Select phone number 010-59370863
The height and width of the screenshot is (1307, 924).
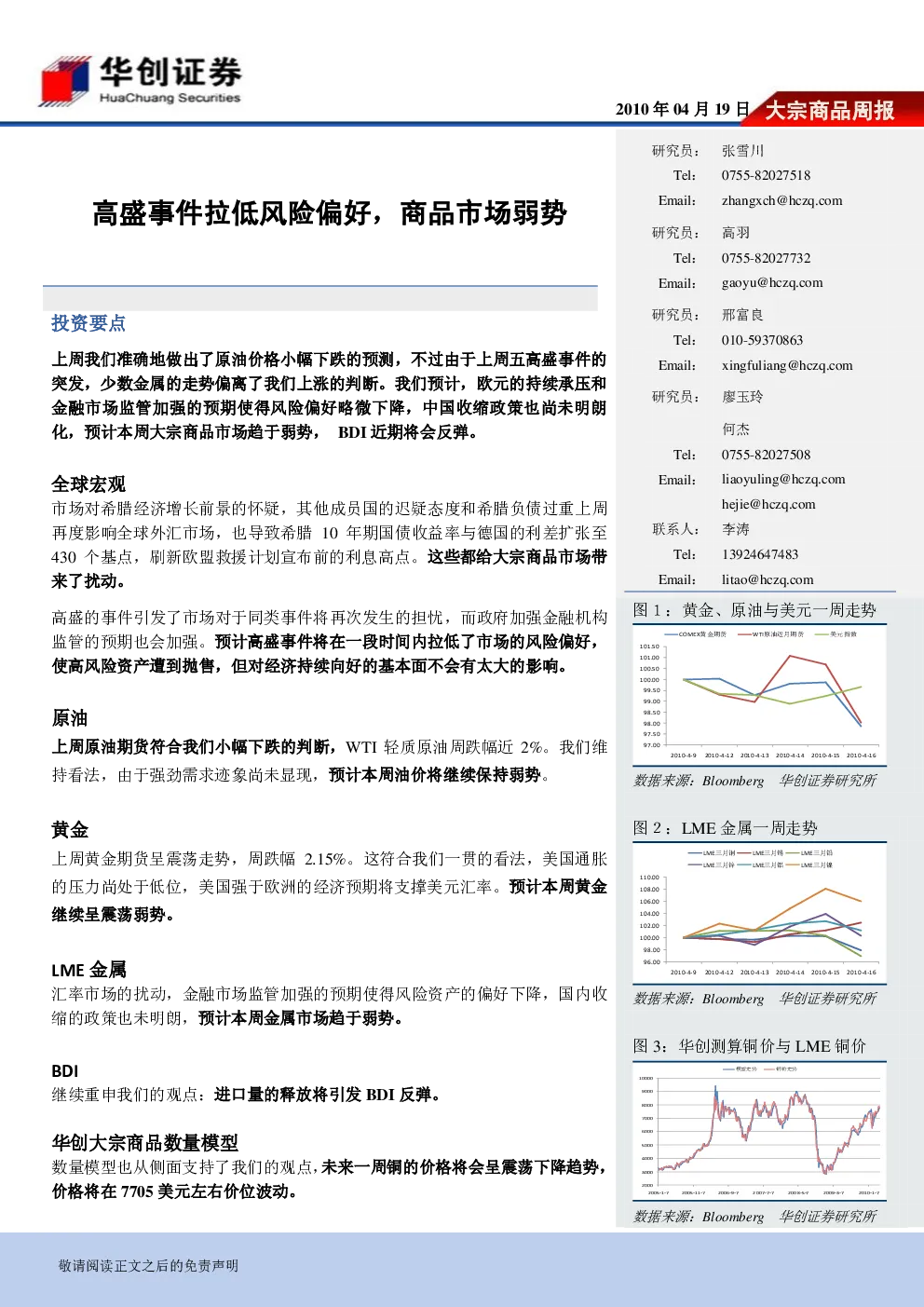pyautogui.click(x=762, y=340)
